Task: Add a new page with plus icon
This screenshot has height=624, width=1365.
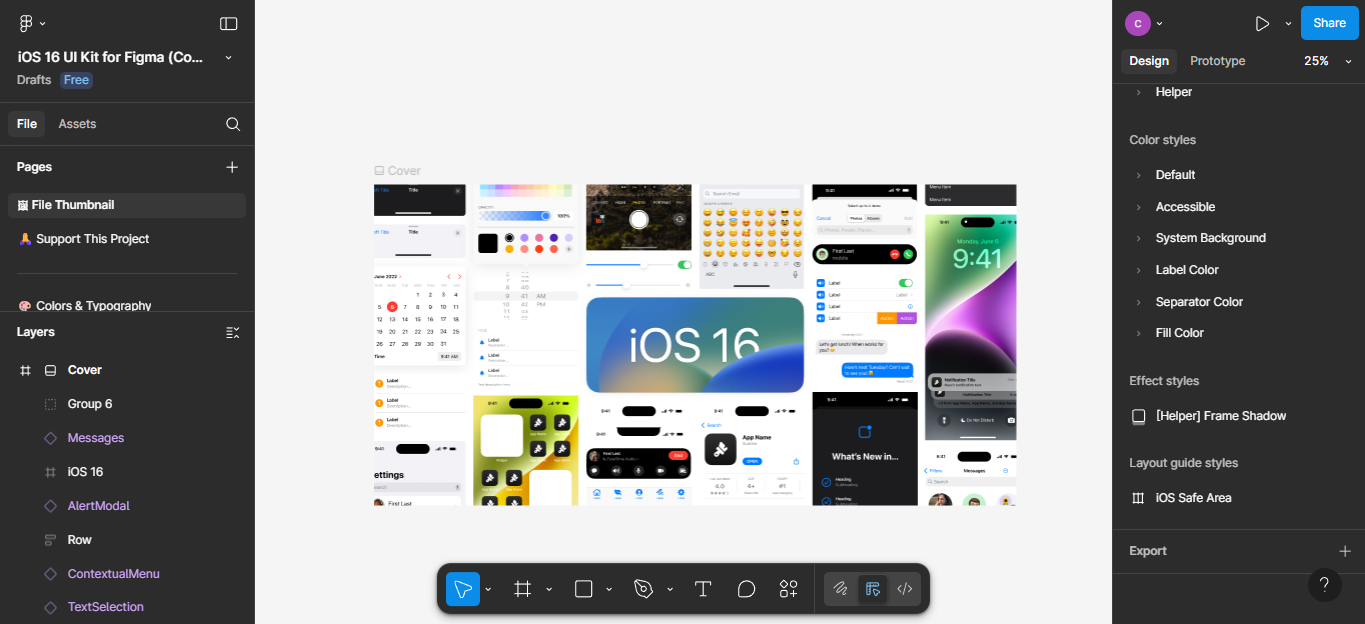Action: click(232, 167)
